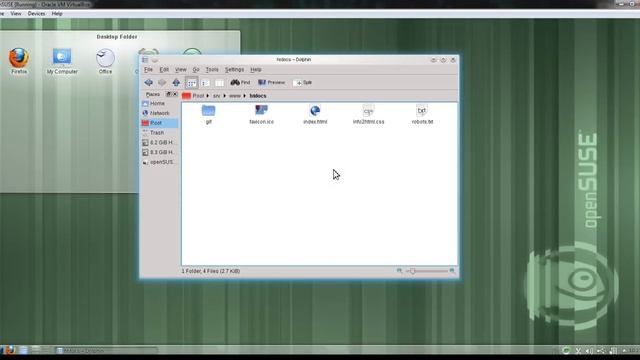Go up one folder with the up arrow

click(x=176, y=82)
